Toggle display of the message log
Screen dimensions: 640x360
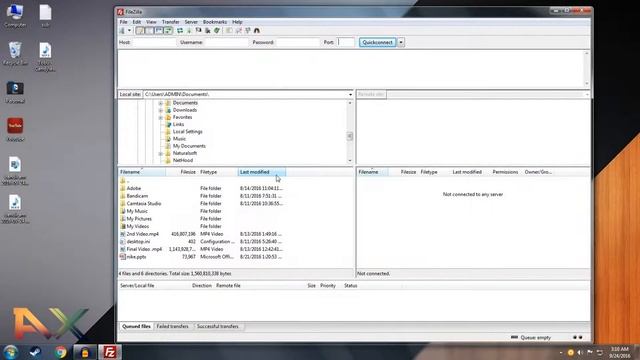[140, 31]
